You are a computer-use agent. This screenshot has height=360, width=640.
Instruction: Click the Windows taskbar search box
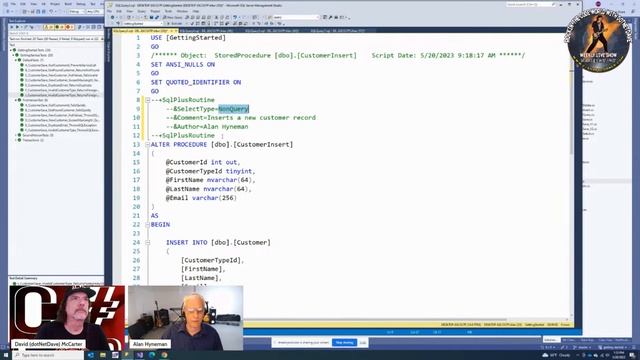click(48, 356)
